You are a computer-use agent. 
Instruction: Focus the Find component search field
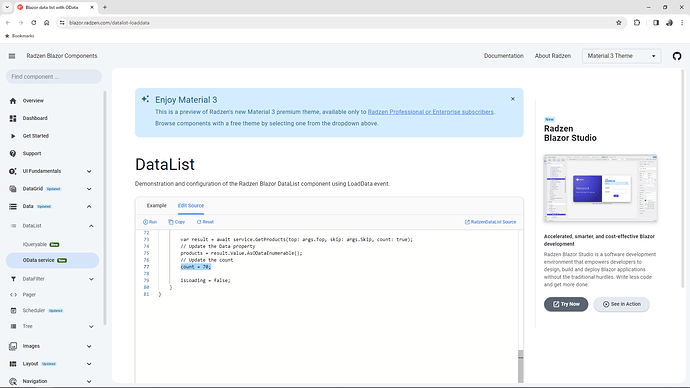(x=54, y=77)
